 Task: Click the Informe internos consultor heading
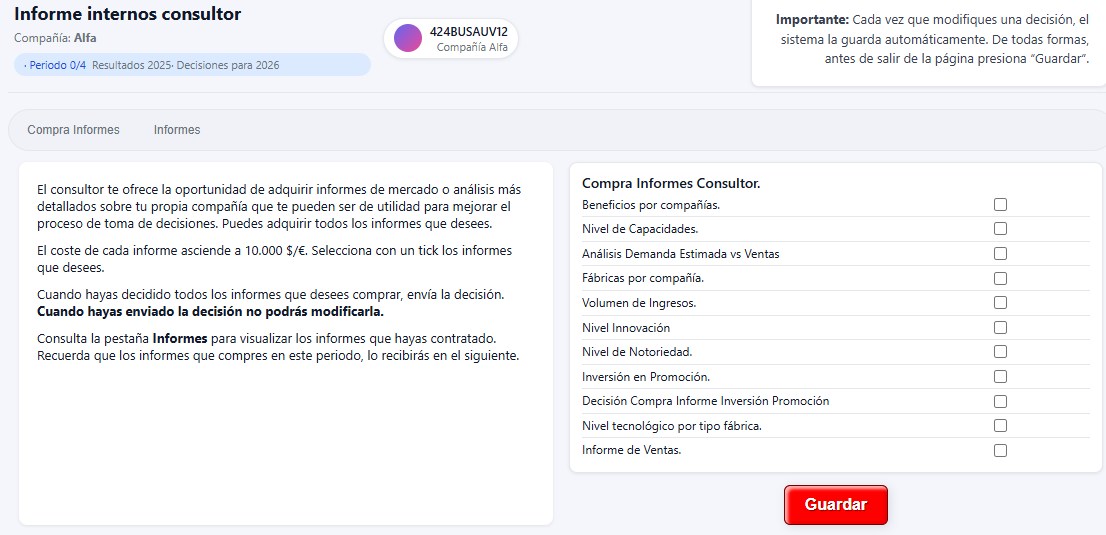128,13
